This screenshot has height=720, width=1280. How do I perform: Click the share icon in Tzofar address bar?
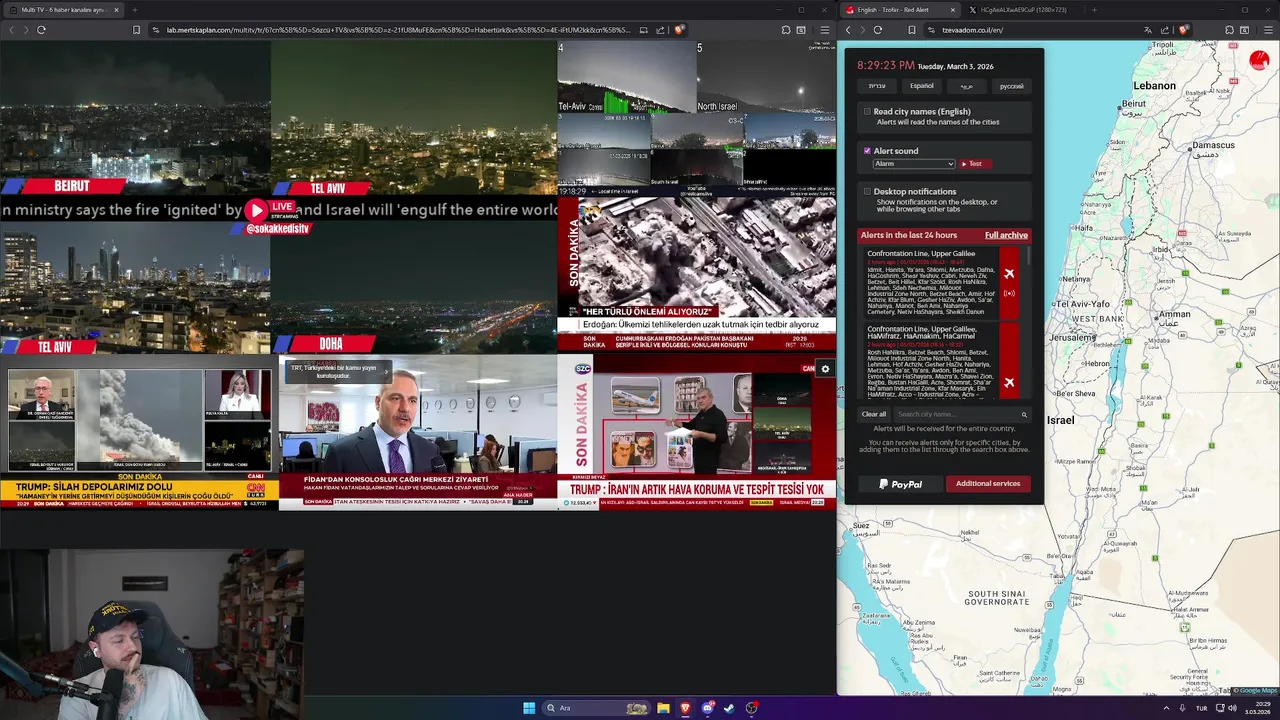coord(1165,30)
